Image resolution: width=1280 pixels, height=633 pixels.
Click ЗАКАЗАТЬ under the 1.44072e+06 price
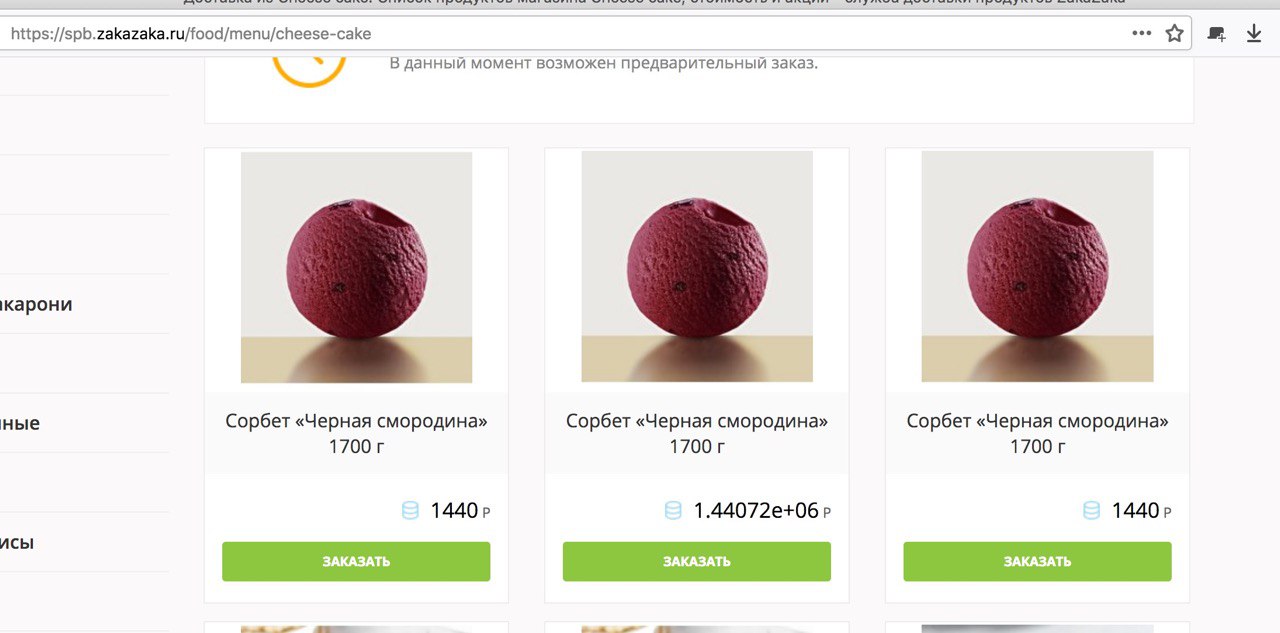697,561
